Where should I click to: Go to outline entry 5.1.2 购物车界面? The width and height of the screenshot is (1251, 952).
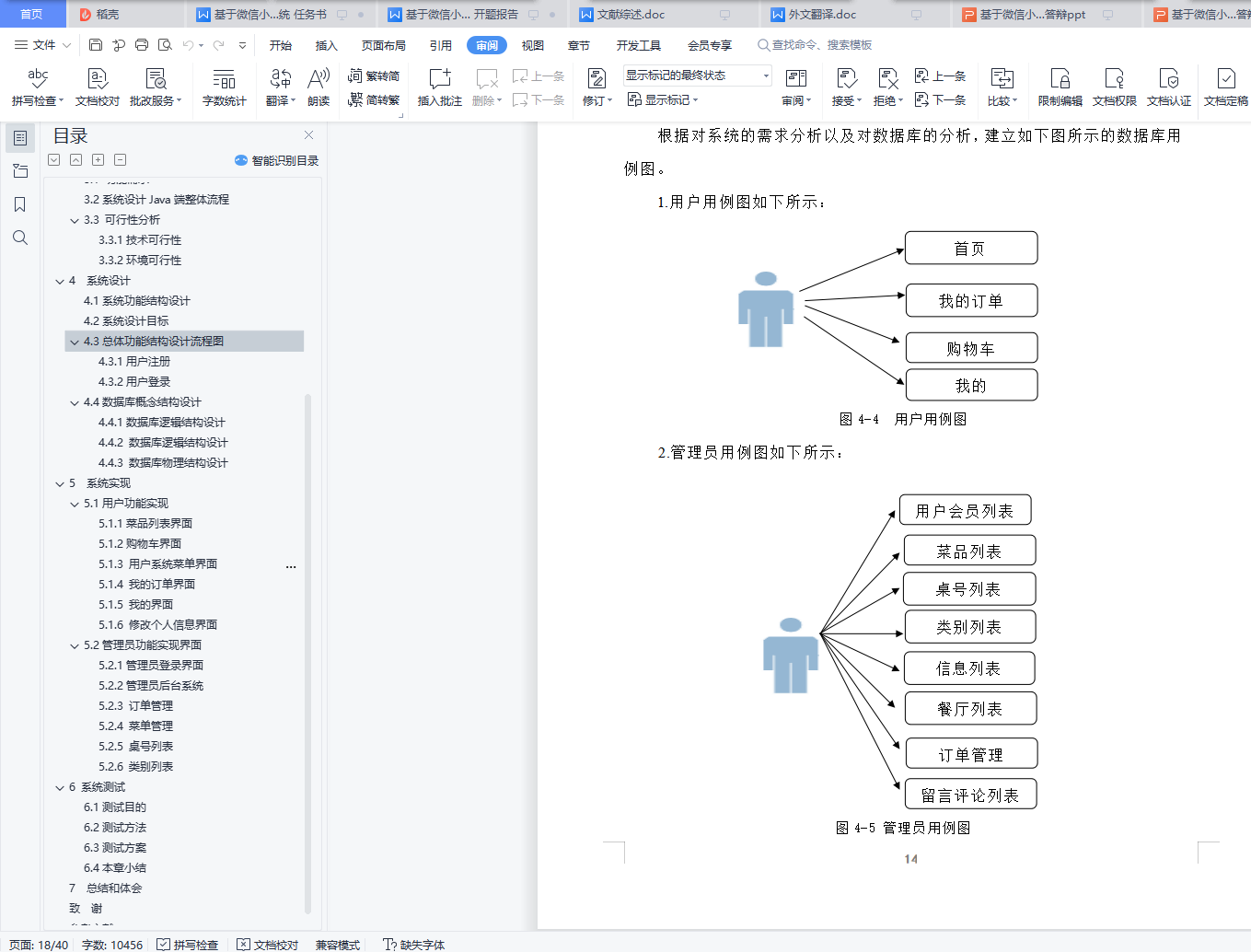coord(140,544)
